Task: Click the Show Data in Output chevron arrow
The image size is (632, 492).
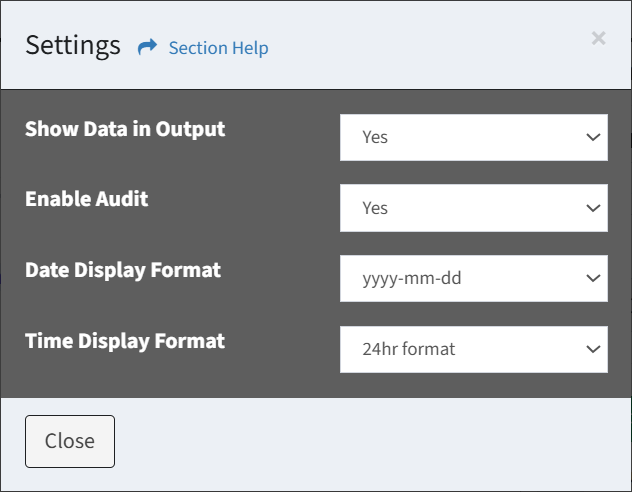Action: coord(593,137)
